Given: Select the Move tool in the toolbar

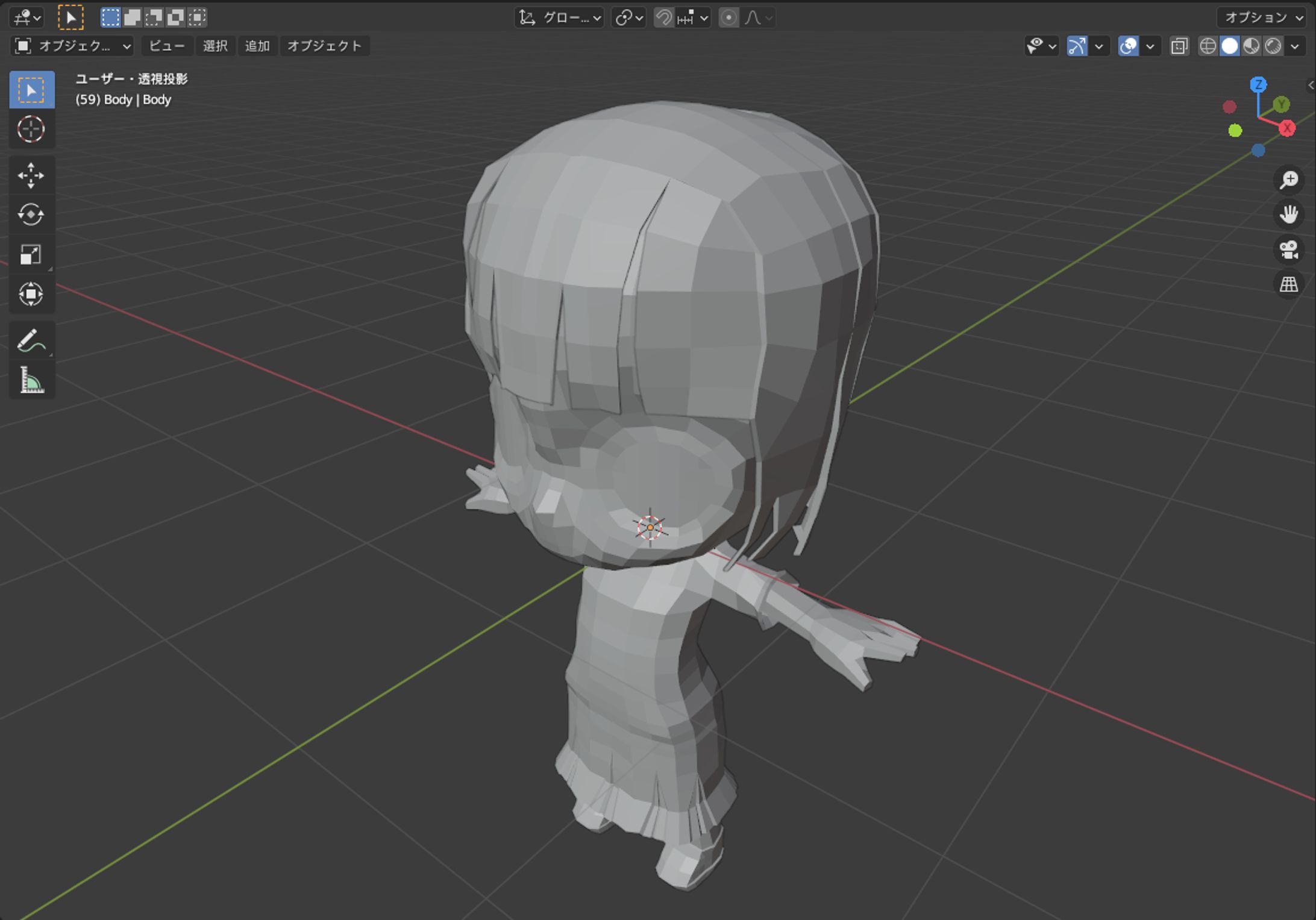Looking at the screenshot, I should point(32,175).
